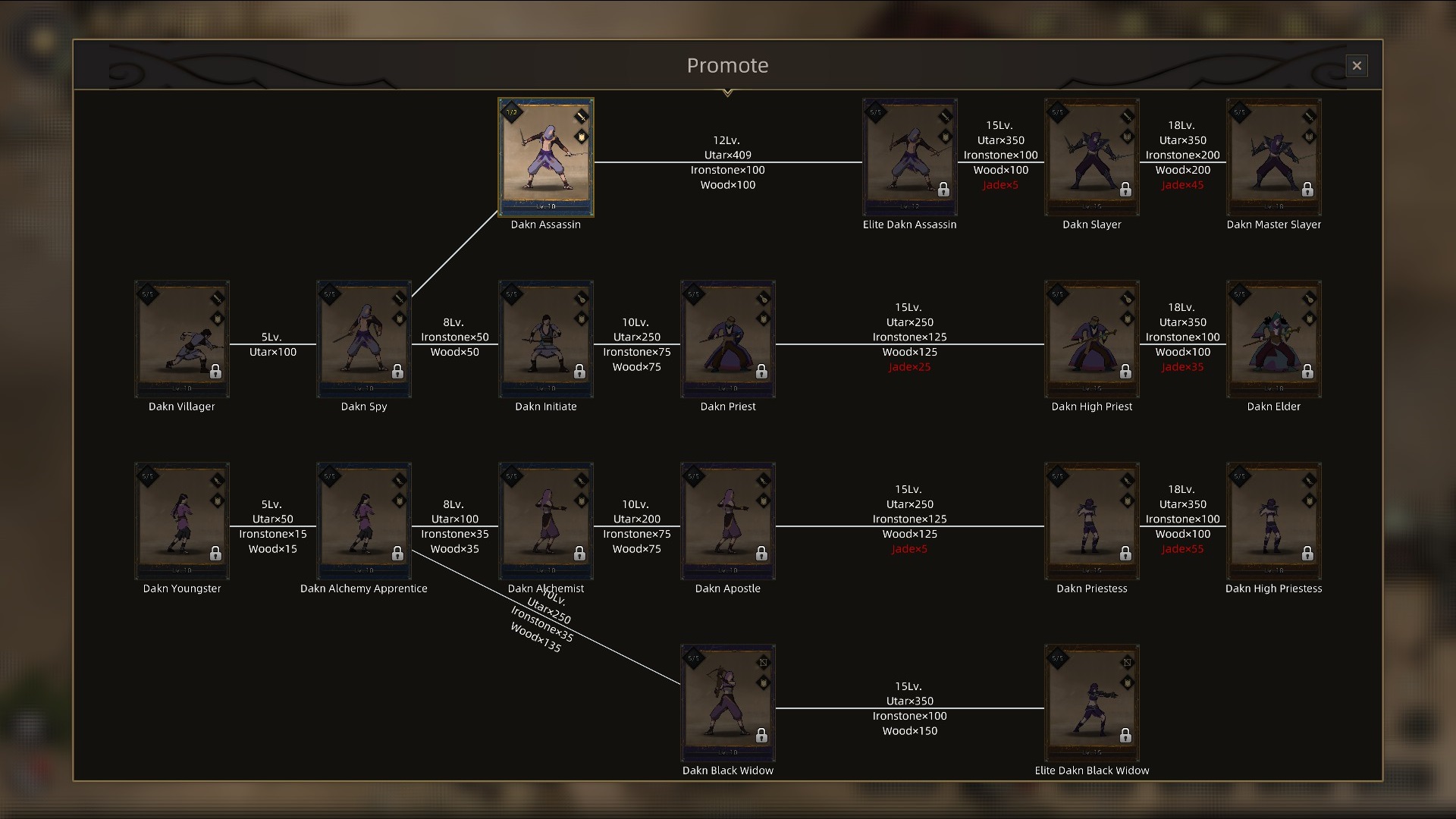
Task: Click the Dakn Apostle name label
Action: (x=727, y=588)
